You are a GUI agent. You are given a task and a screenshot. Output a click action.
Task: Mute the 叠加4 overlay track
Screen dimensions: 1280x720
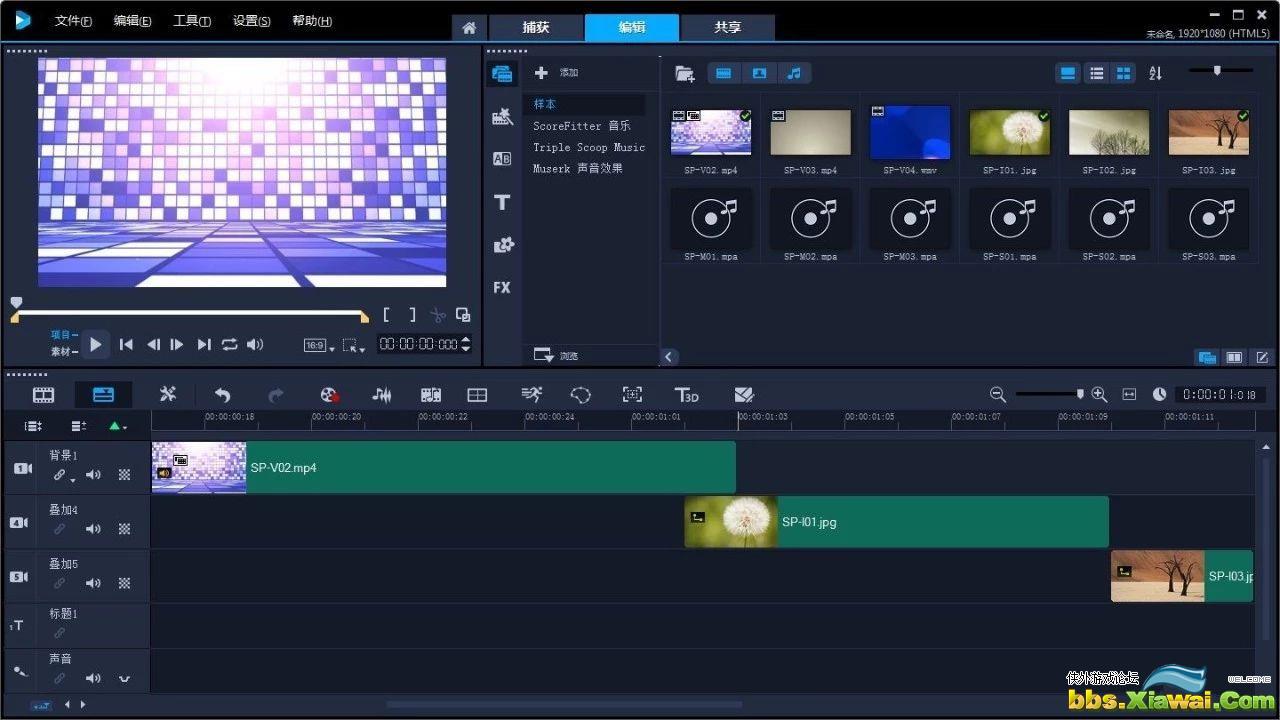(93, 529)
